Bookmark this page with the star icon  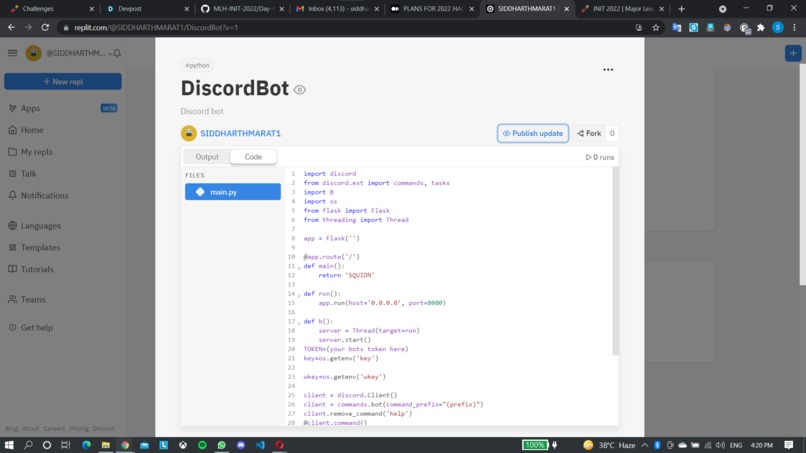[656, 28]
